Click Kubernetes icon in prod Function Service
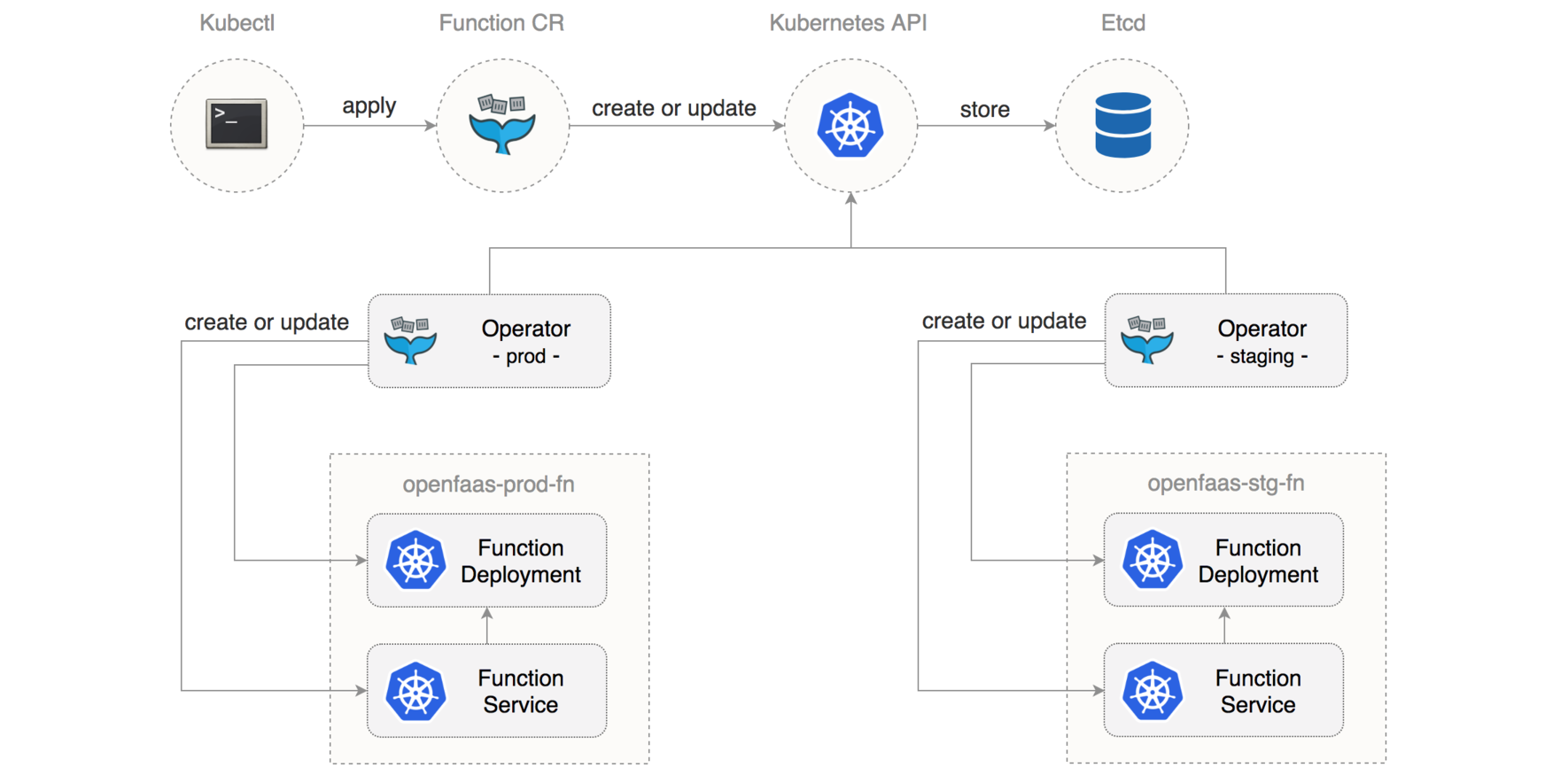This screenshot has height=783, width=1568. [415, 691]
